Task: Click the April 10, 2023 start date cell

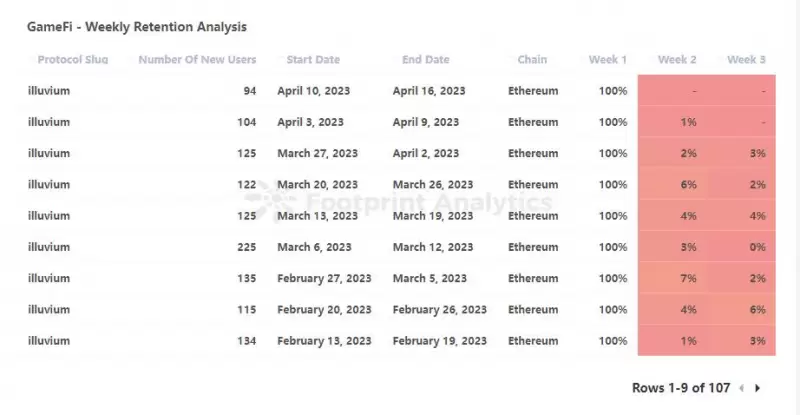Action: 314,91
